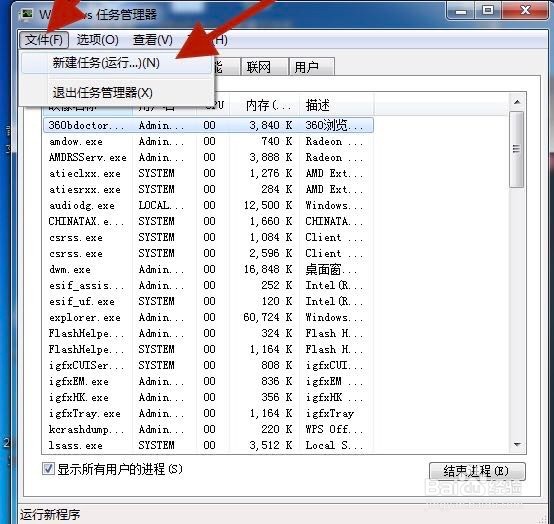Viewport: 554px width, 524px height.
Task: Open the 选项(O) menu
Action: pos(98,40)
